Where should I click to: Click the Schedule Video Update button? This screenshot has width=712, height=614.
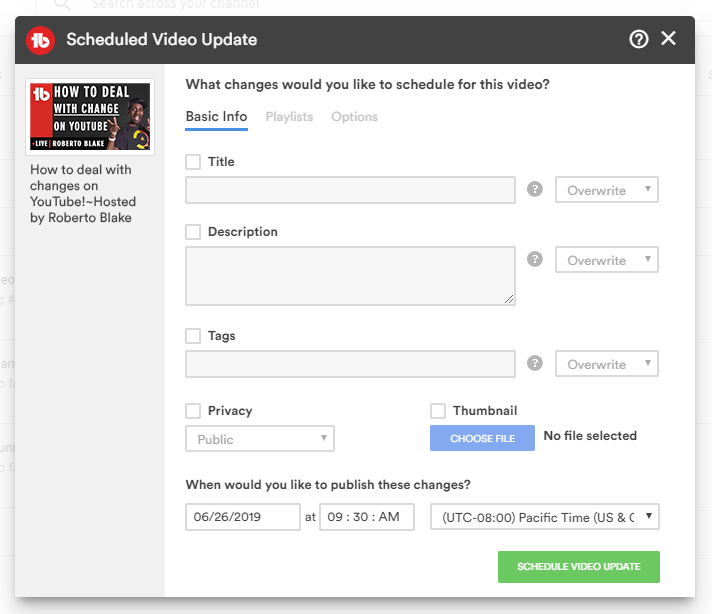point(578,566)
